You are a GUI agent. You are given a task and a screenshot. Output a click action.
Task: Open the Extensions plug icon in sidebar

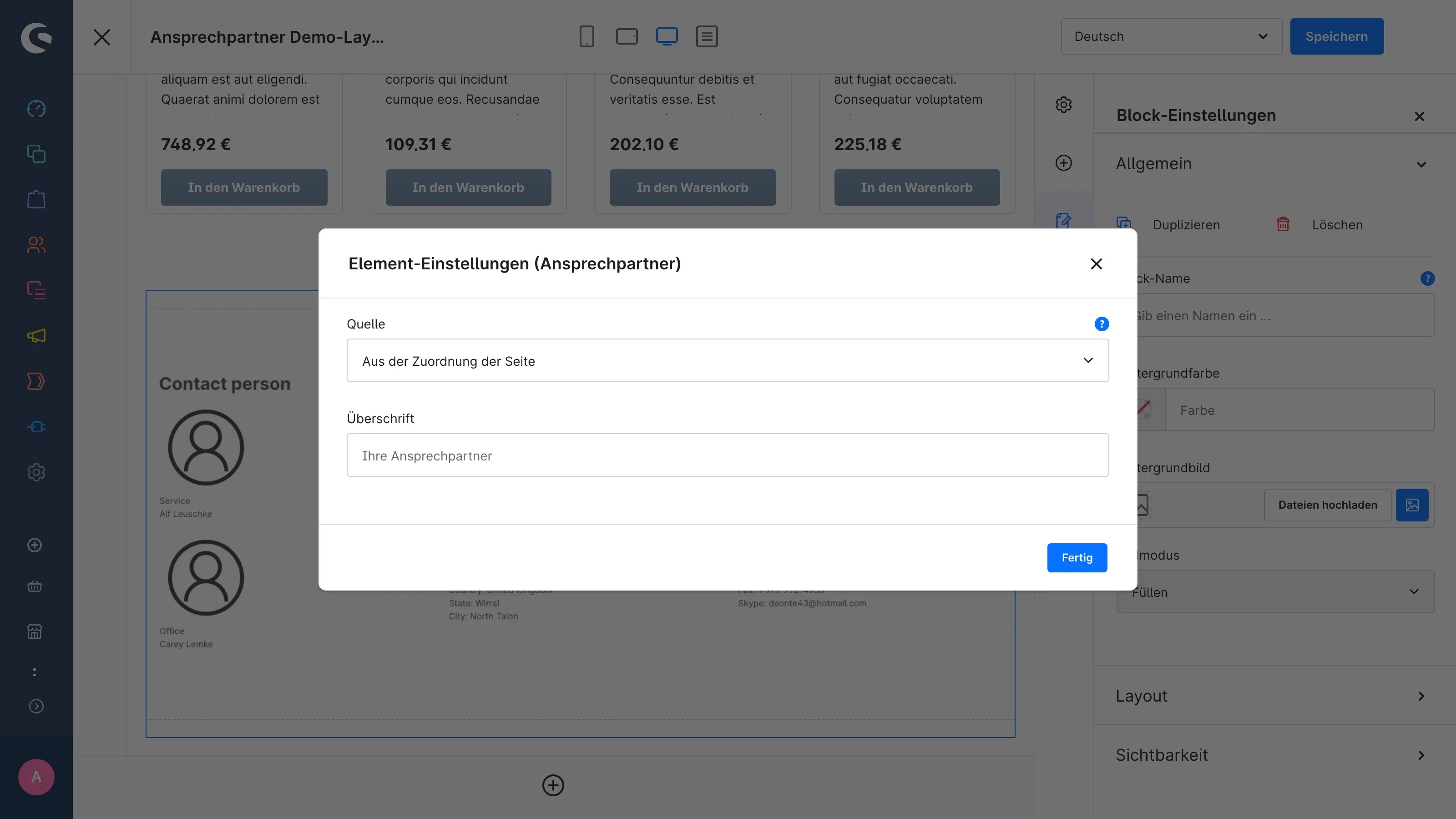(36, 427)
